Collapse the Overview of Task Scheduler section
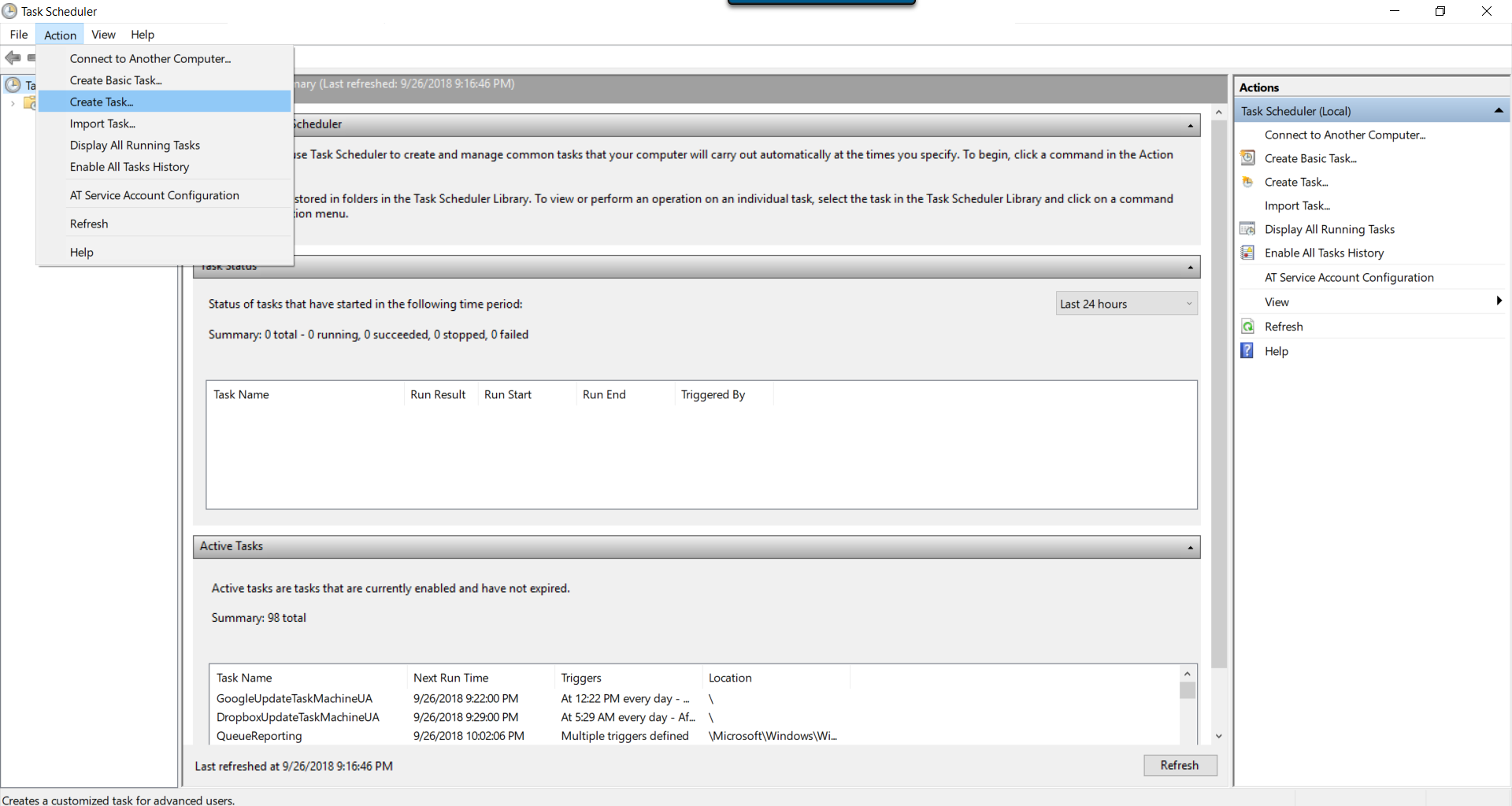The height and width of the screenshot is (806, 1512). (x=1190, y=125)
